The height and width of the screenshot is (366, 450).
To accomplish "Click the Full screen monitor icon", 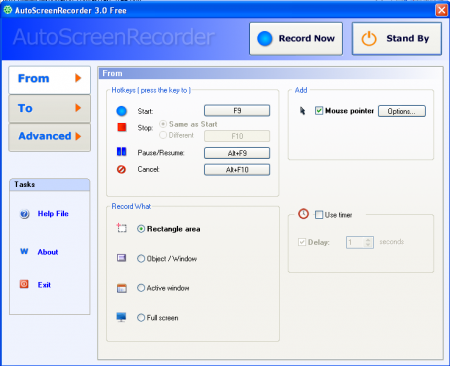I will tap(121, 317).
